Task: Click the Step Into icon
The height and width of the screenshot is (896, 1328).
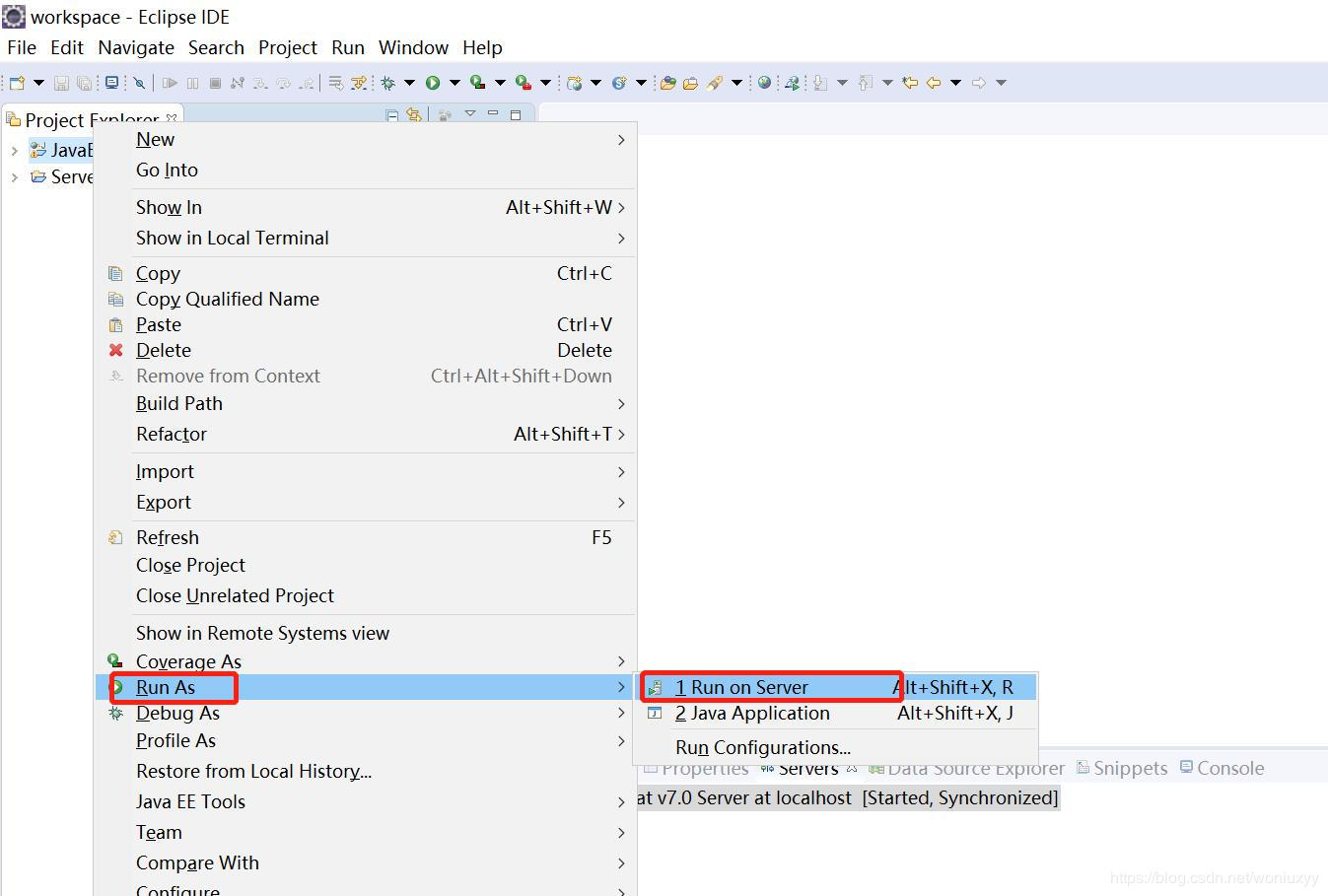Action: coord(260,83)
